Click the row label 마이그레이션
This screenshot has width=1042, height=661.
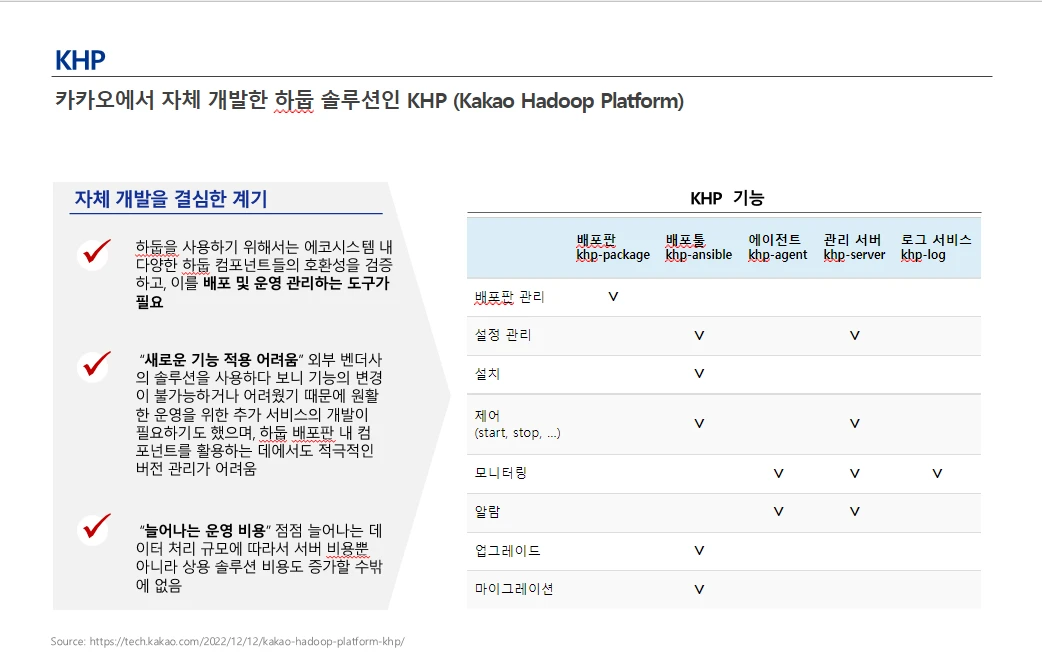point(514,589)
